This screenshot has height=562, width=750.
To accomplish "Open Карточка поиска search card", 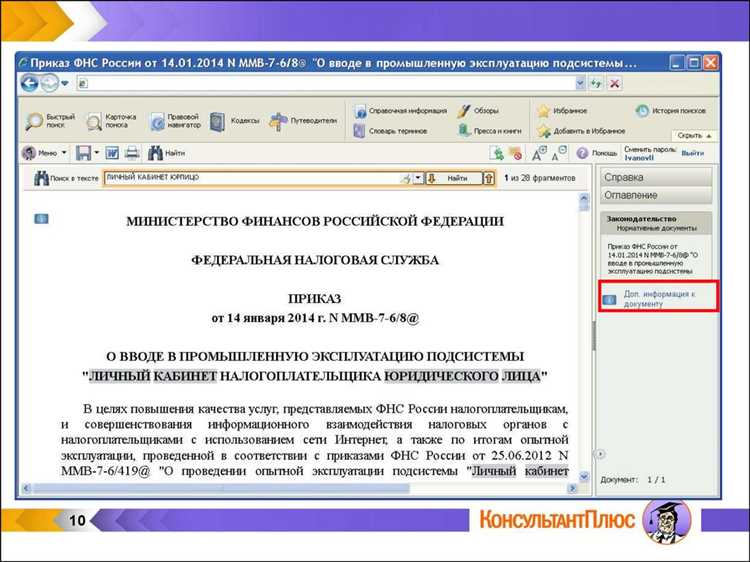I will pos(112,121).
